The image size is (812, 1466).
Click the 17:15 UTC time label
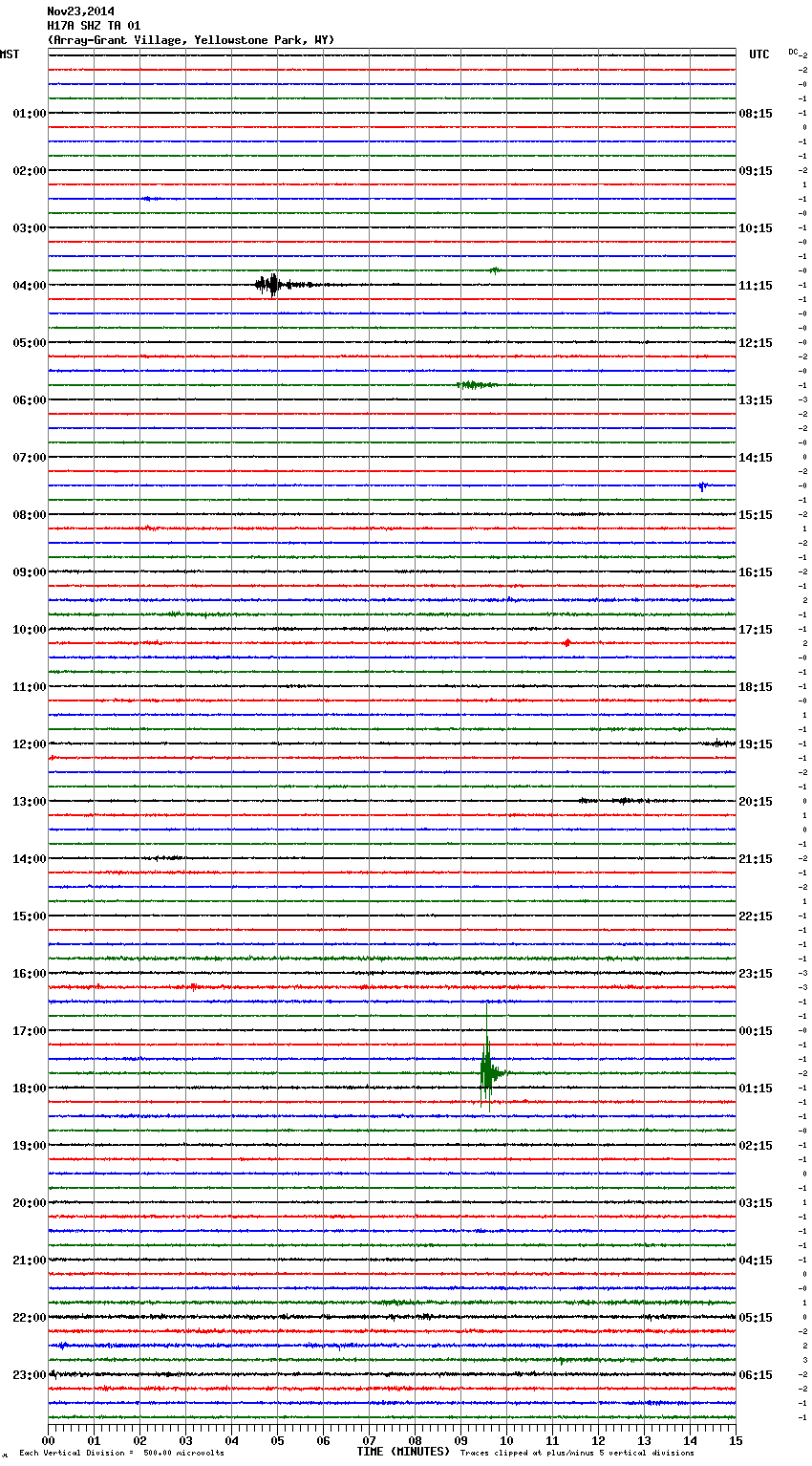756,630
